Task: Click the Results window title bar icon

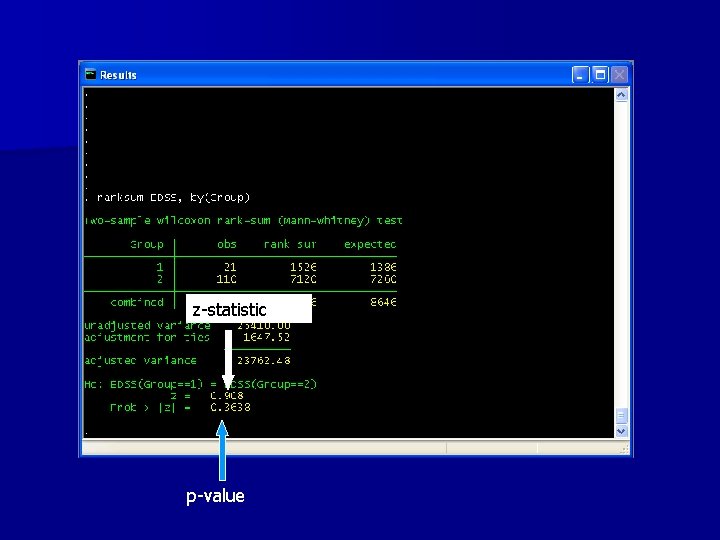Action: tap(91, 74)
